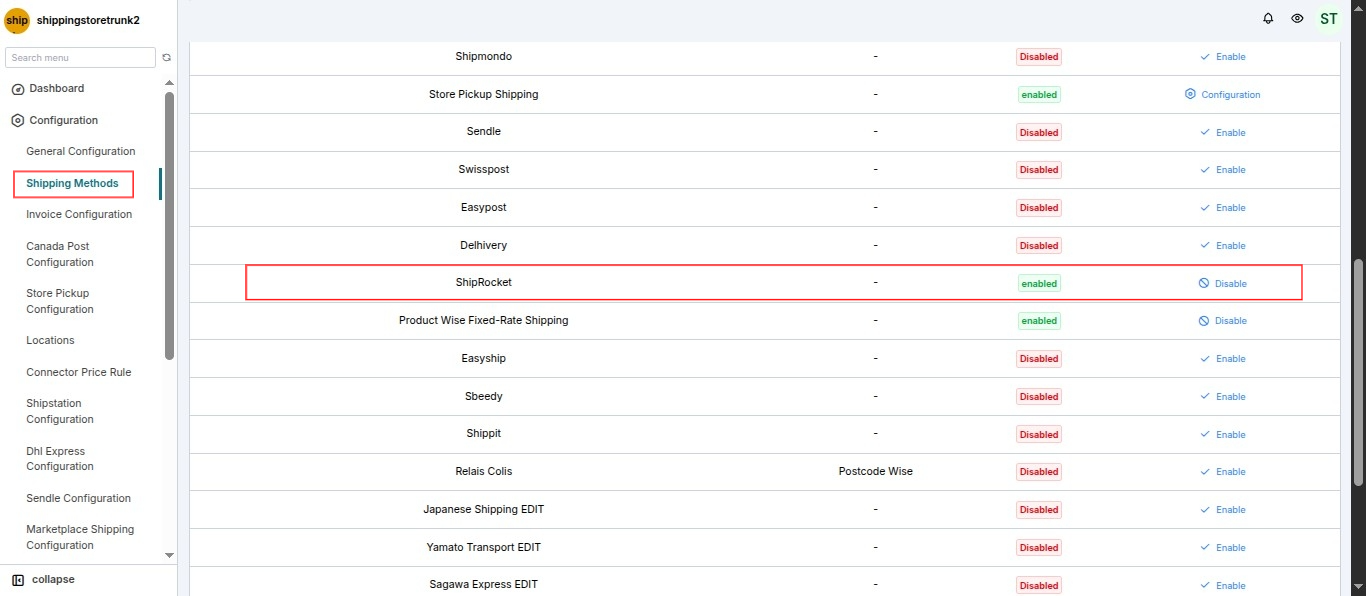This screenshot has width=1366, height=596.
Task: Click enabled badge for Store Pickup Shipping
Action: click(1039, 95)
